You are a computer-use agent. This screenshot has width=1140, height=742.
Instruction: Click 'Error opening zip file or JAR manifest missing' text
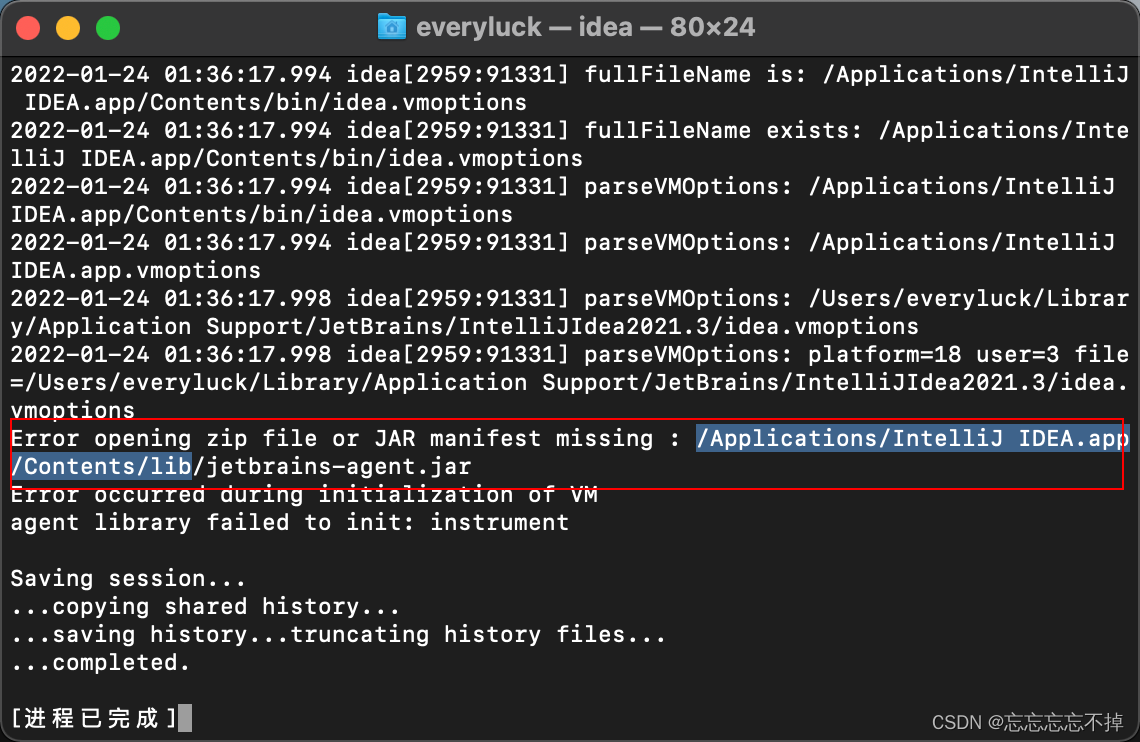[x=332, y=439]
